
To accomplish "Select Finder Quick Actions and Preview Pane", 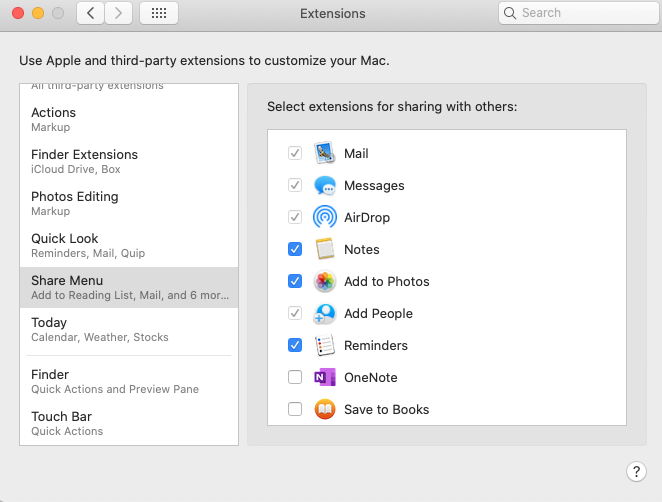I will pos(129,381).
